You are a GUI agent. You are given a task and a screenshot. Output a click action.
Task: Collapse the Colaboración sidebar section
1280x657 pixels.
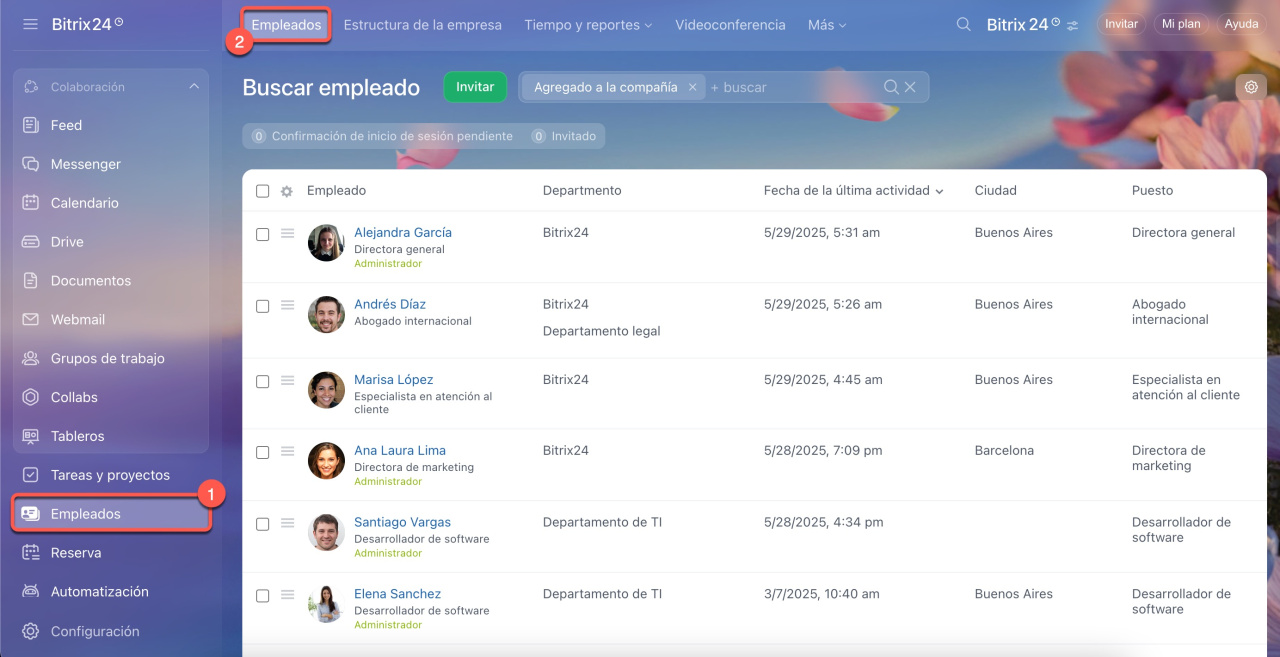tap(194, 87)
